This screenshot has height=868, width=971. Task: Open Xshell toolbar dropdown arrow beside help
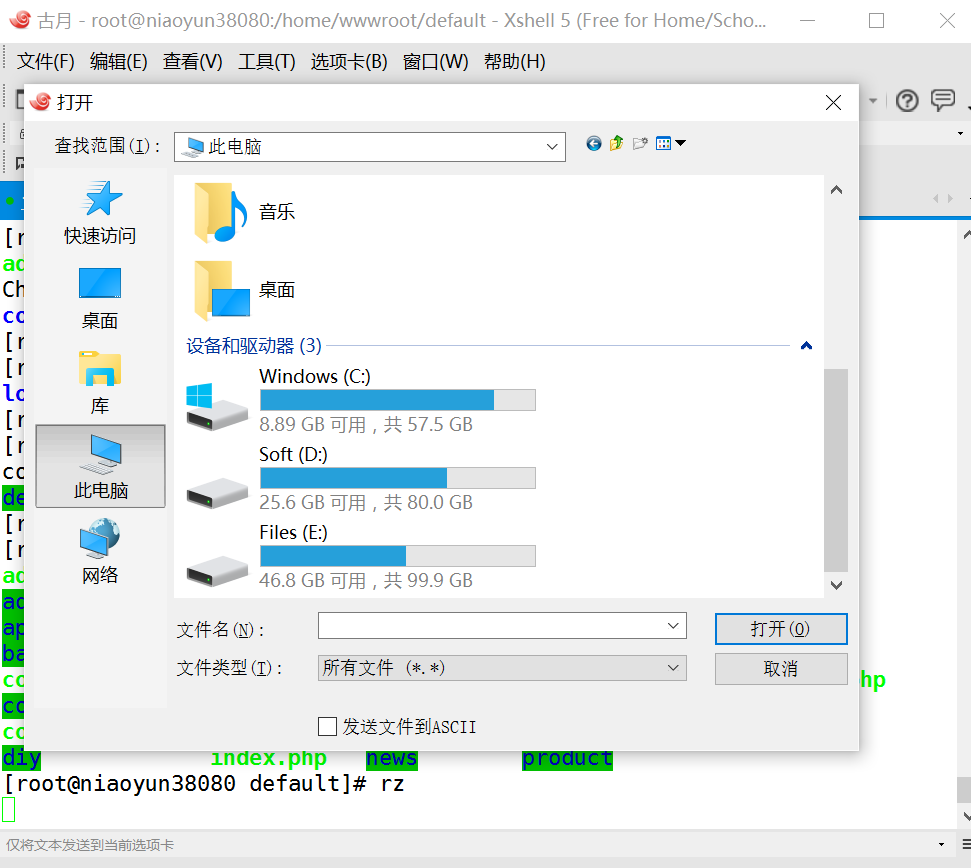tap(873, 100)
